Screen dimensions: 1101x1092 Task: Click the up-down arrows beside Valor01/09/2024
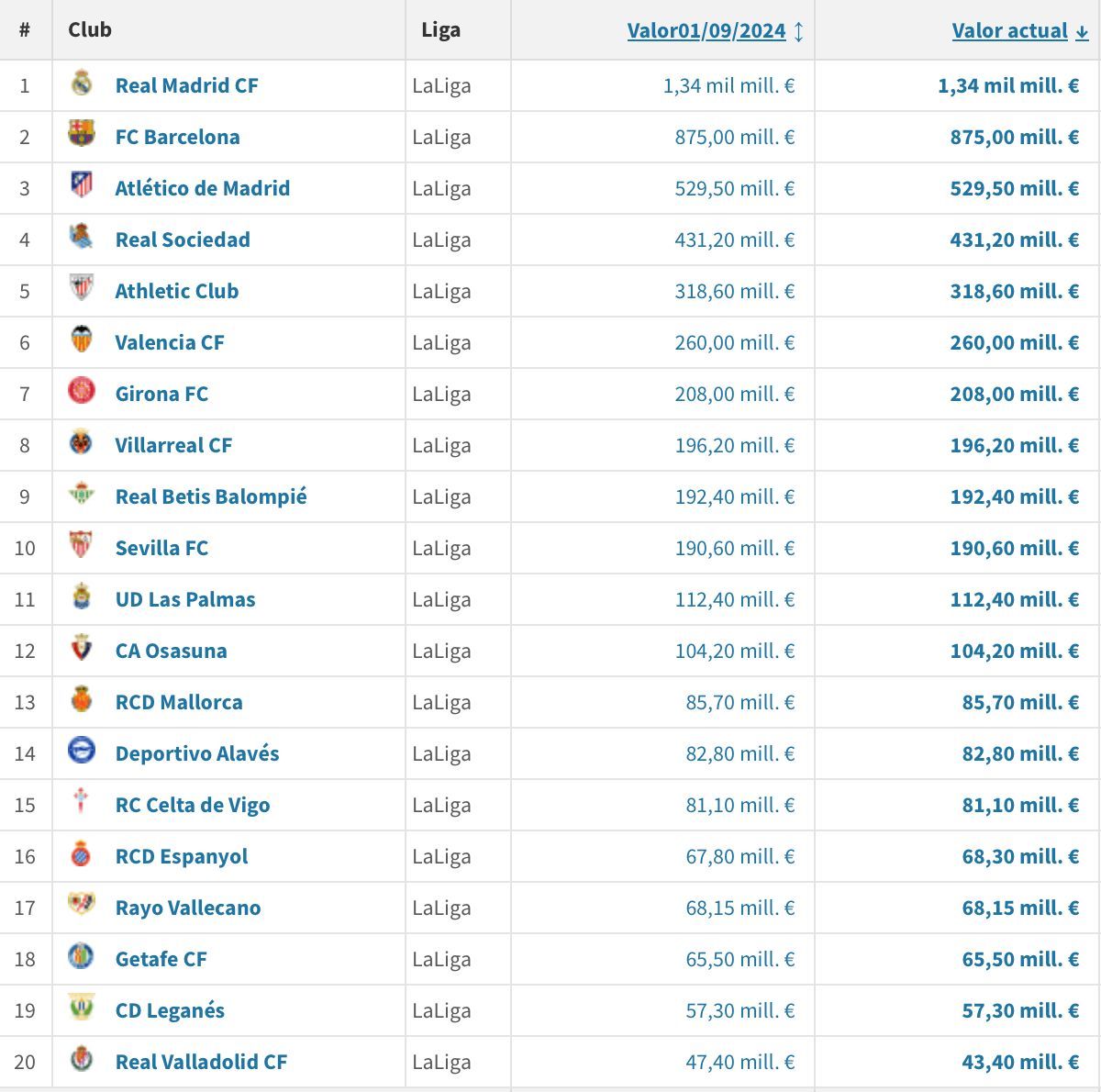pos(800,30)
